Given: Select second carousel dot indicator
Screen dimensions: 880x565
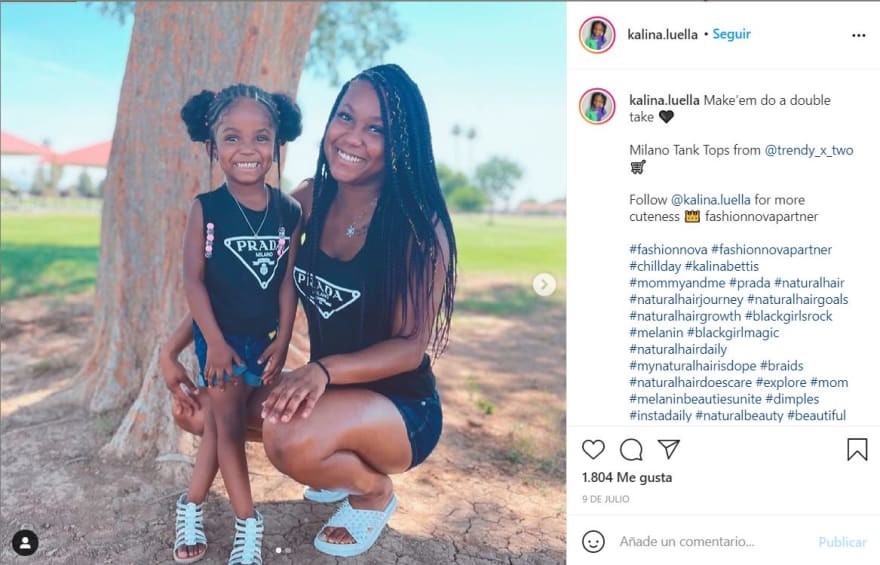Looking at the screenshot, I should coord(288,551).
